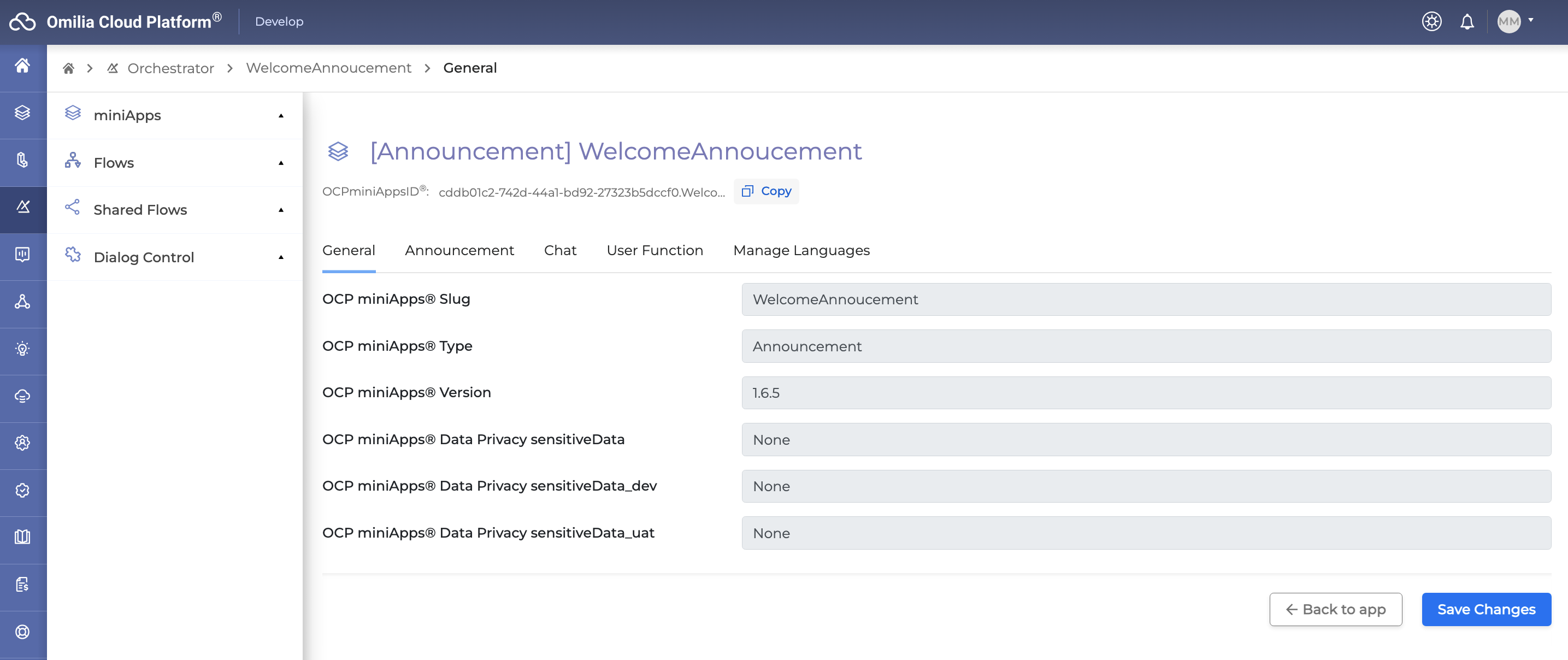Open the lifebuoy support icon at bottom

[22, 632]
